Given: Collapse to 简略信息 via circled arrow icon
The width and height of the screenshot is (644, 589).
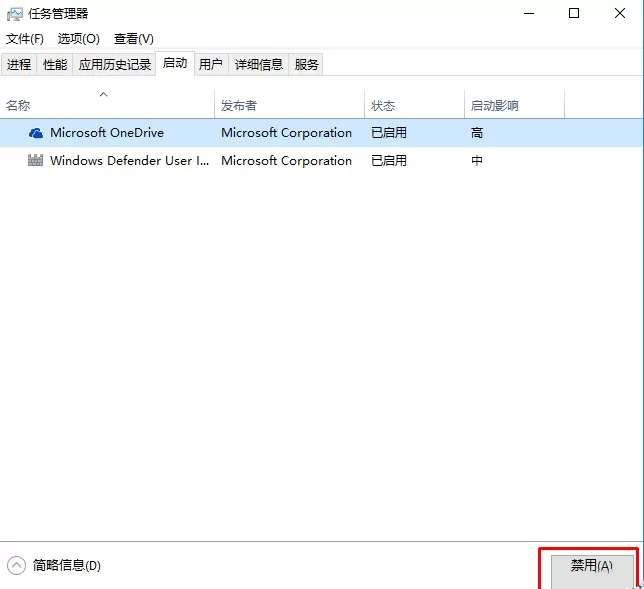Looking at the screenshot, I should pyautogui.click(x=16, y=566).
